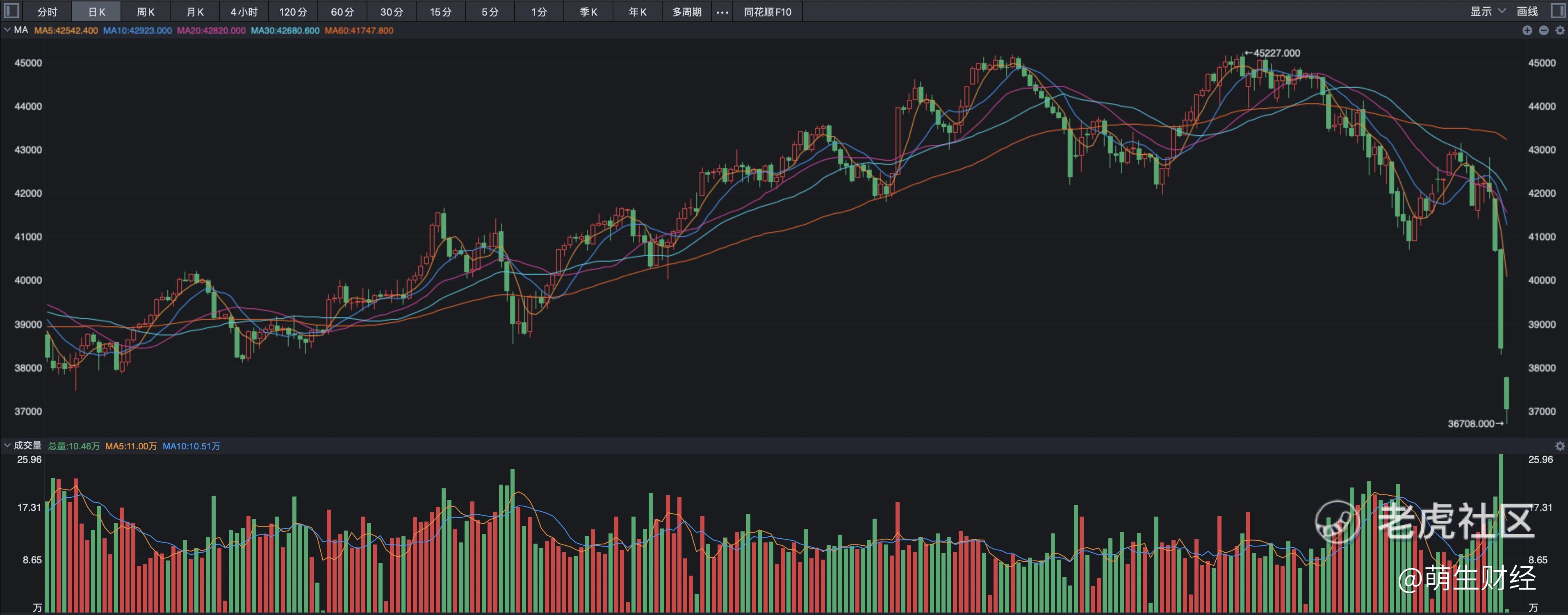1568x615 pixels.
Task: Collapse the MA indicator chevron
Action: [7, 30]
